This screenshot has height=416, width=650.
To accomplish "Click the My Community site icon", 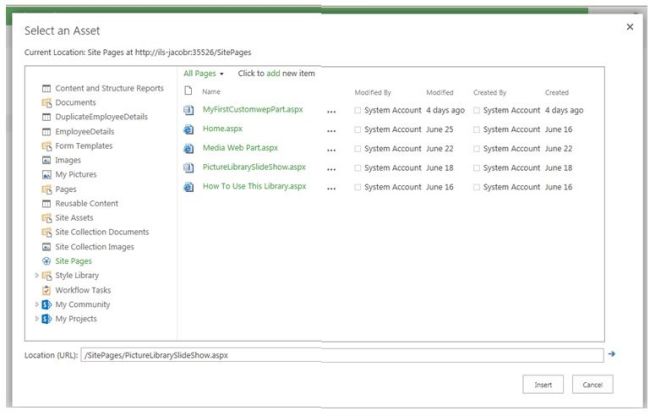I will pos(46,305).
